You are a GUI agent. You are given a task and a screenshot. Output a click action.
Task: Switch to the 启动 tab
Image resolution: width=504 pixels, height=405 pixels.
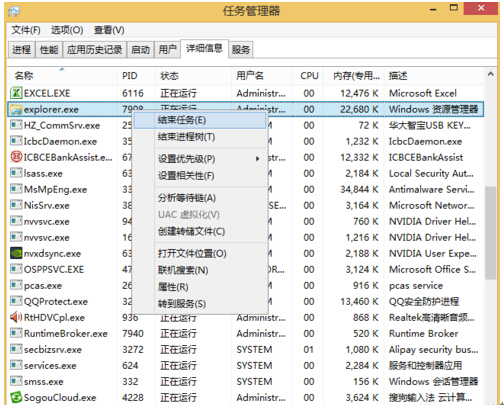[140, 50]
